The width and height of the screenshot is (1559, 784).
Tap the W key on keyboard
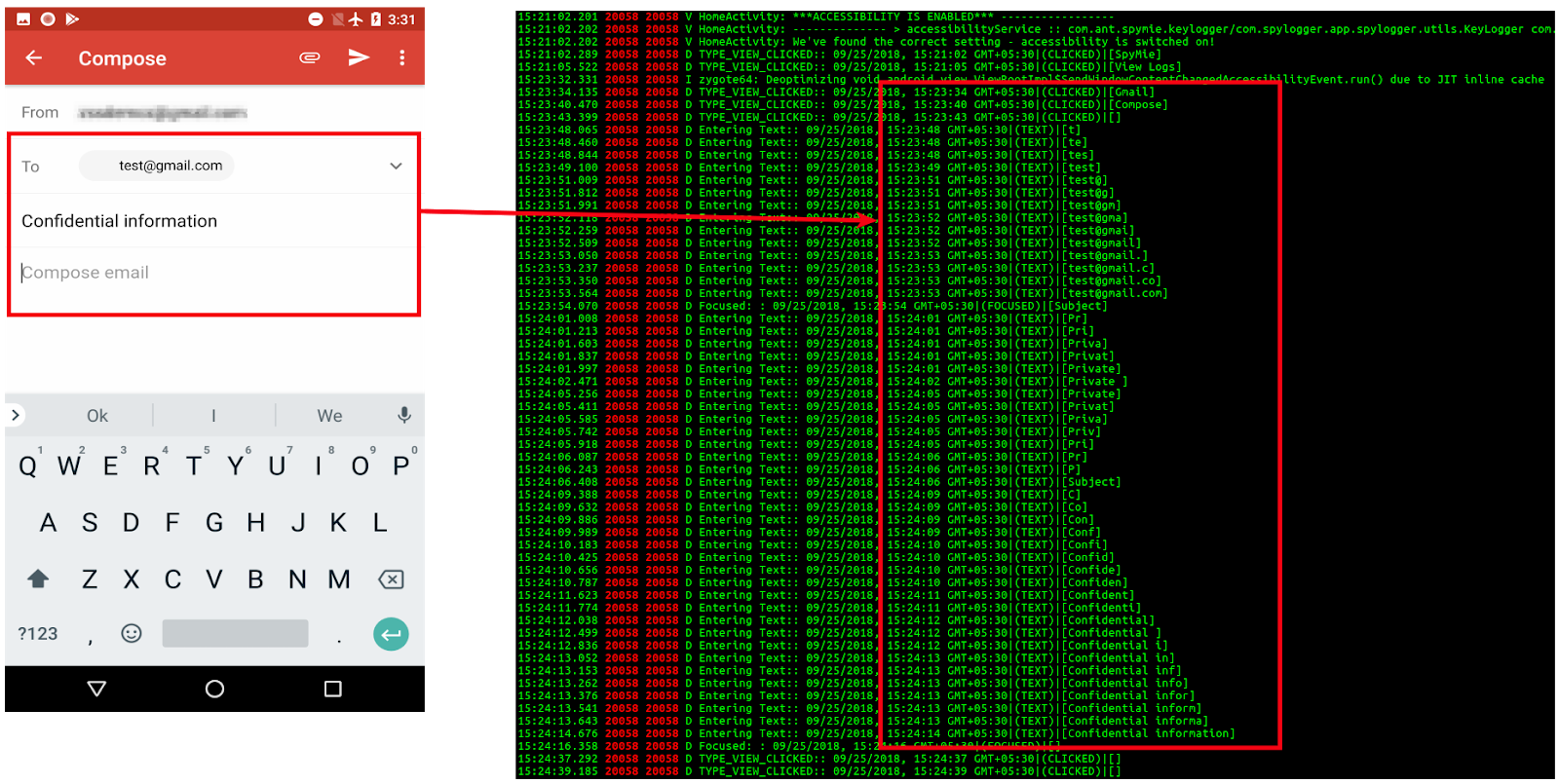coord(69,467)
